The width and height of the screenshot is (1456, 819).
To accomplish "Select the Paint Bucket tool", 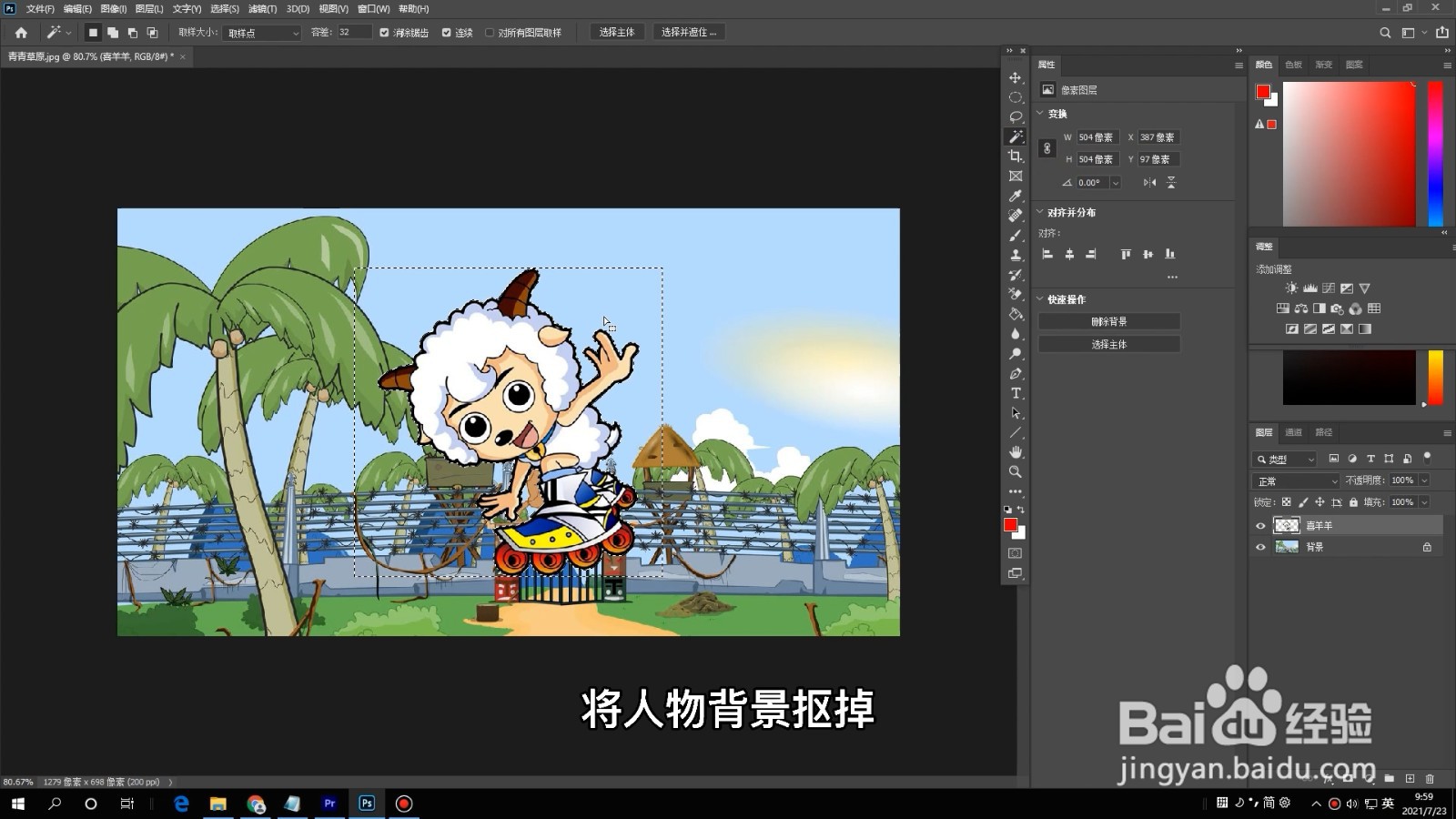I will pos(1016,314).
